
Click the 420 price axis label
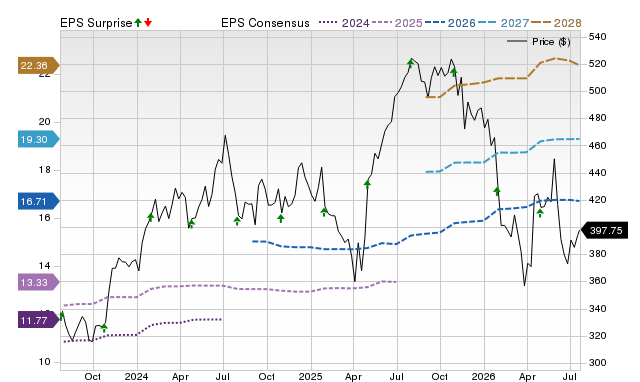[597, 200]
